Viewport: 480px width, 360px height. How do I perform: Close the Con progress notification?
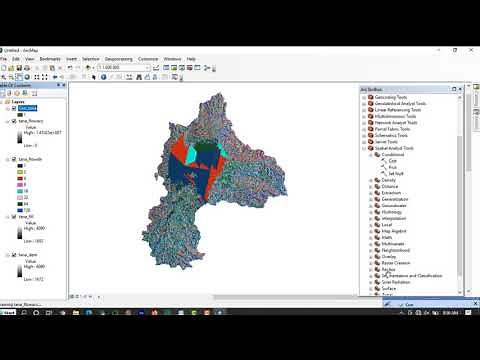[x=475, y=303]
